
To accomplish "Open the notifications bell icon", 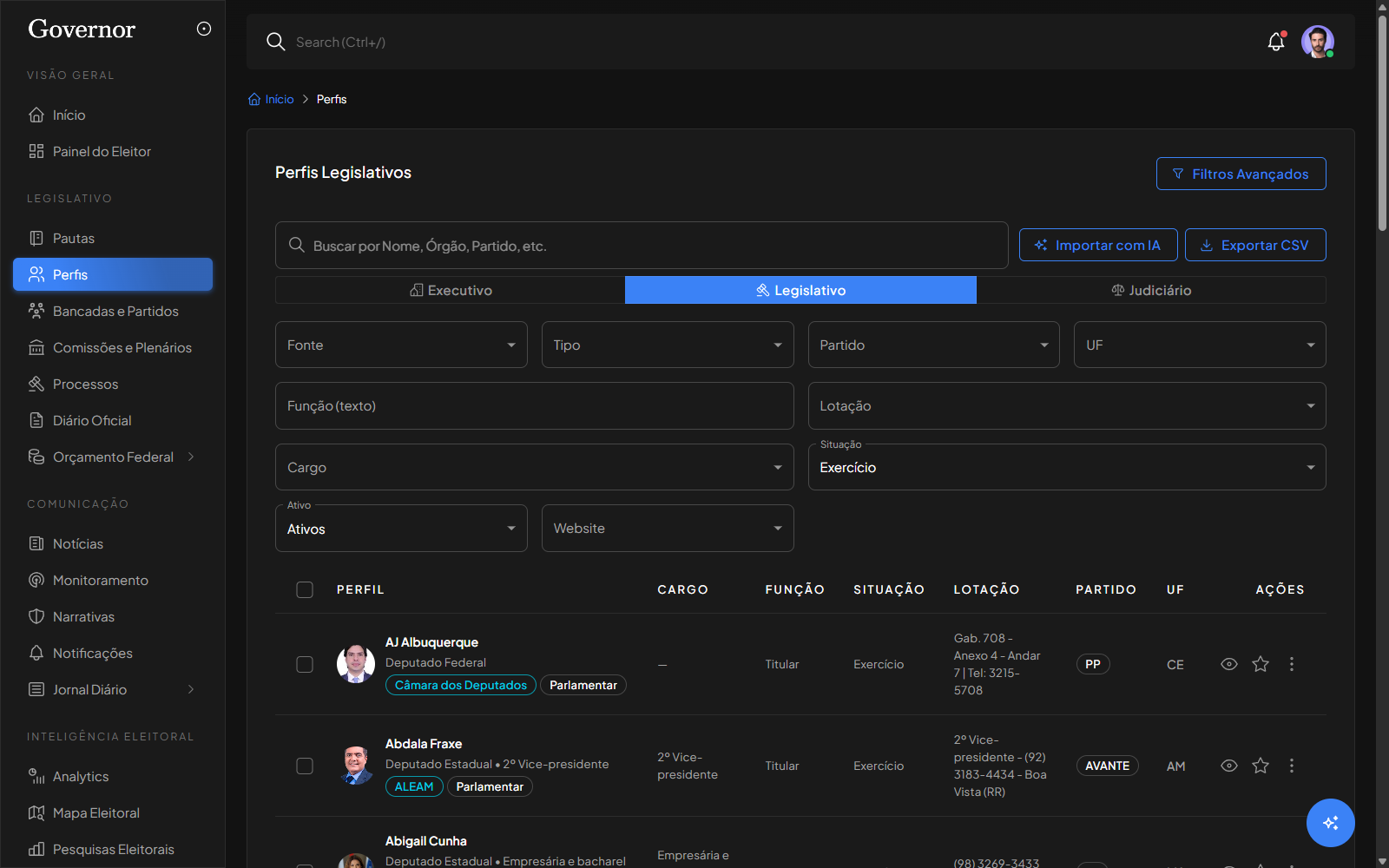I will click(1275, 42).
